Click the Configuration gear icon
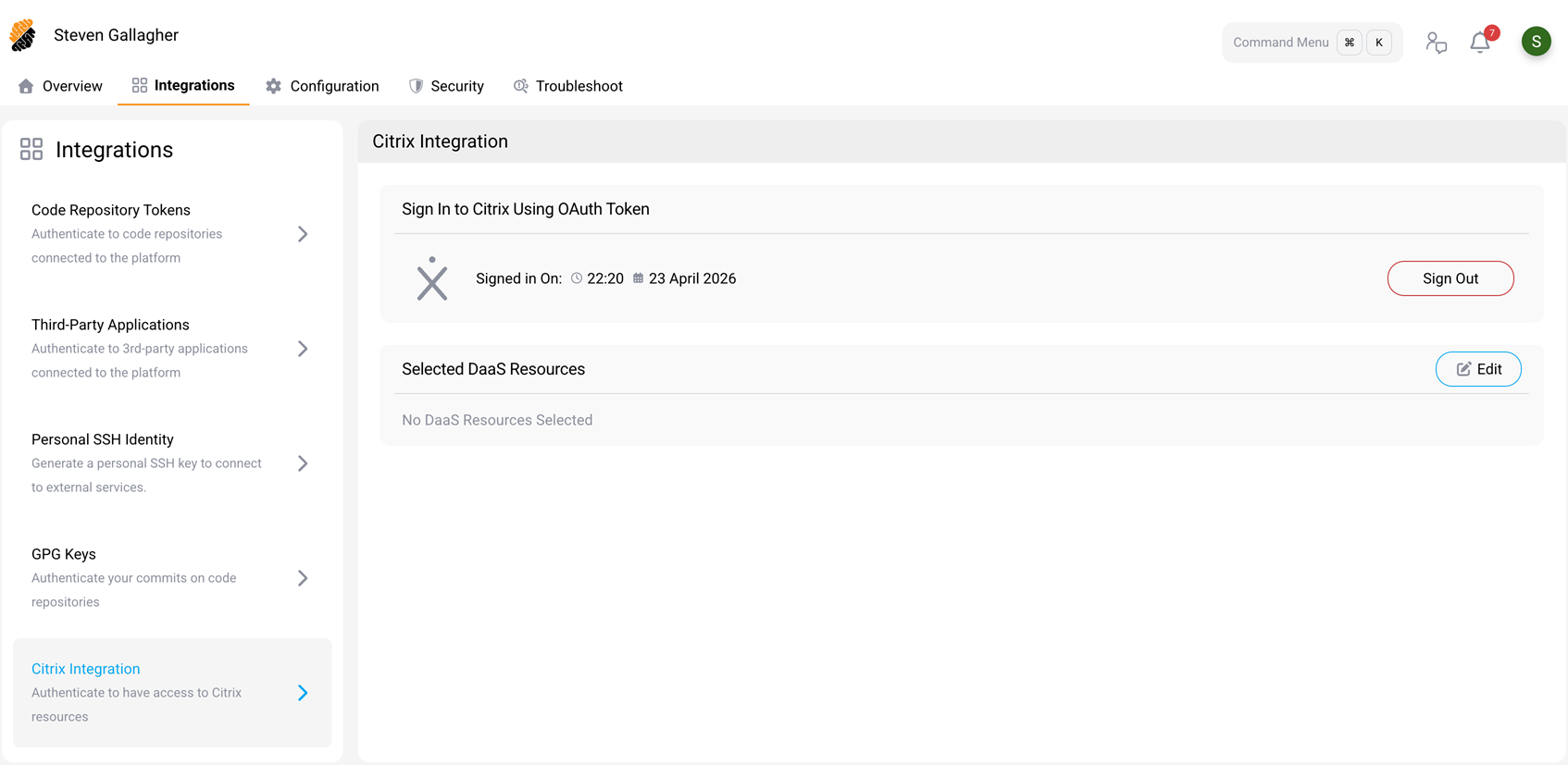The image size is (1568, 765). coord(273,86)
